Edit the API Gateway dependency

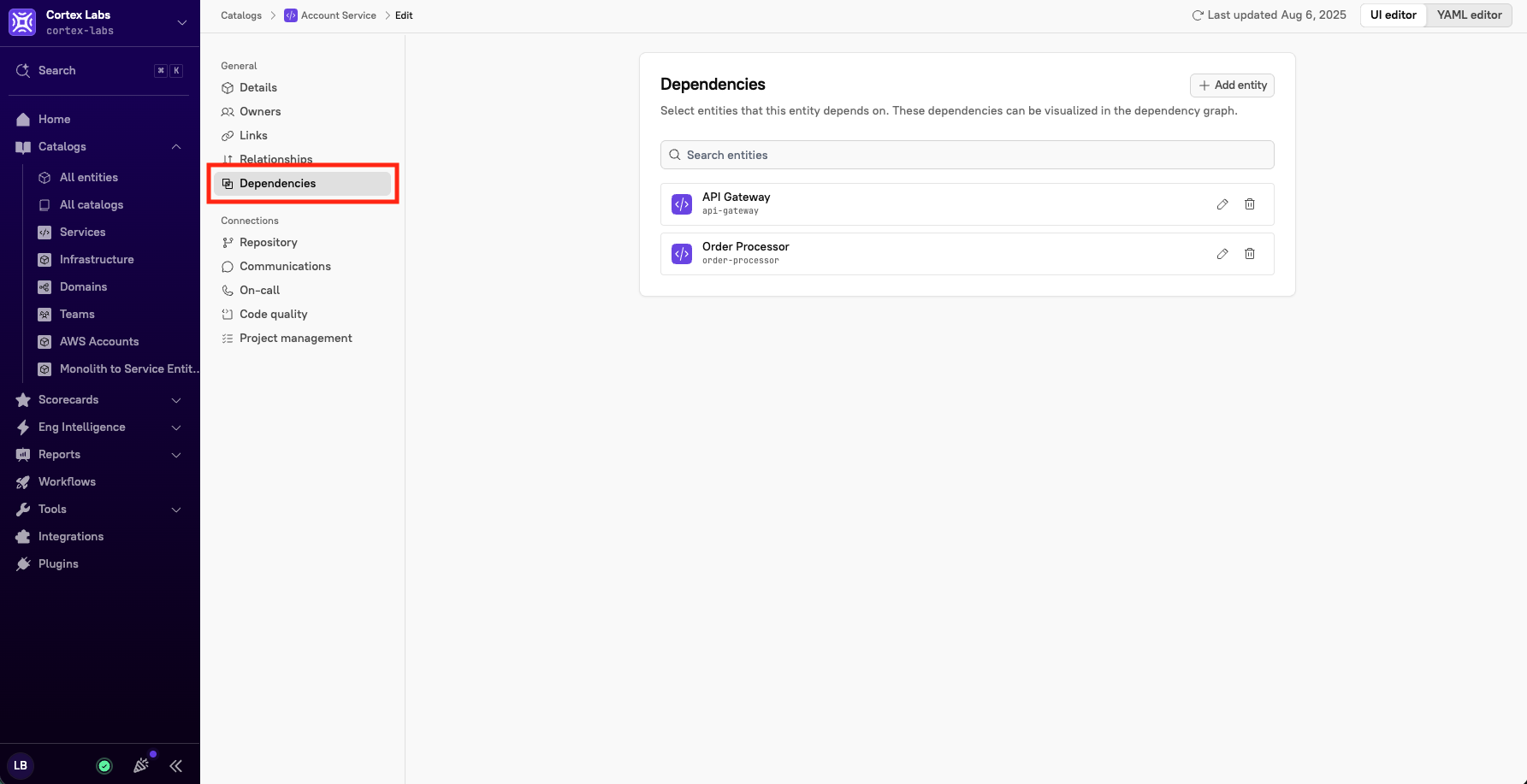point(1222,204)
